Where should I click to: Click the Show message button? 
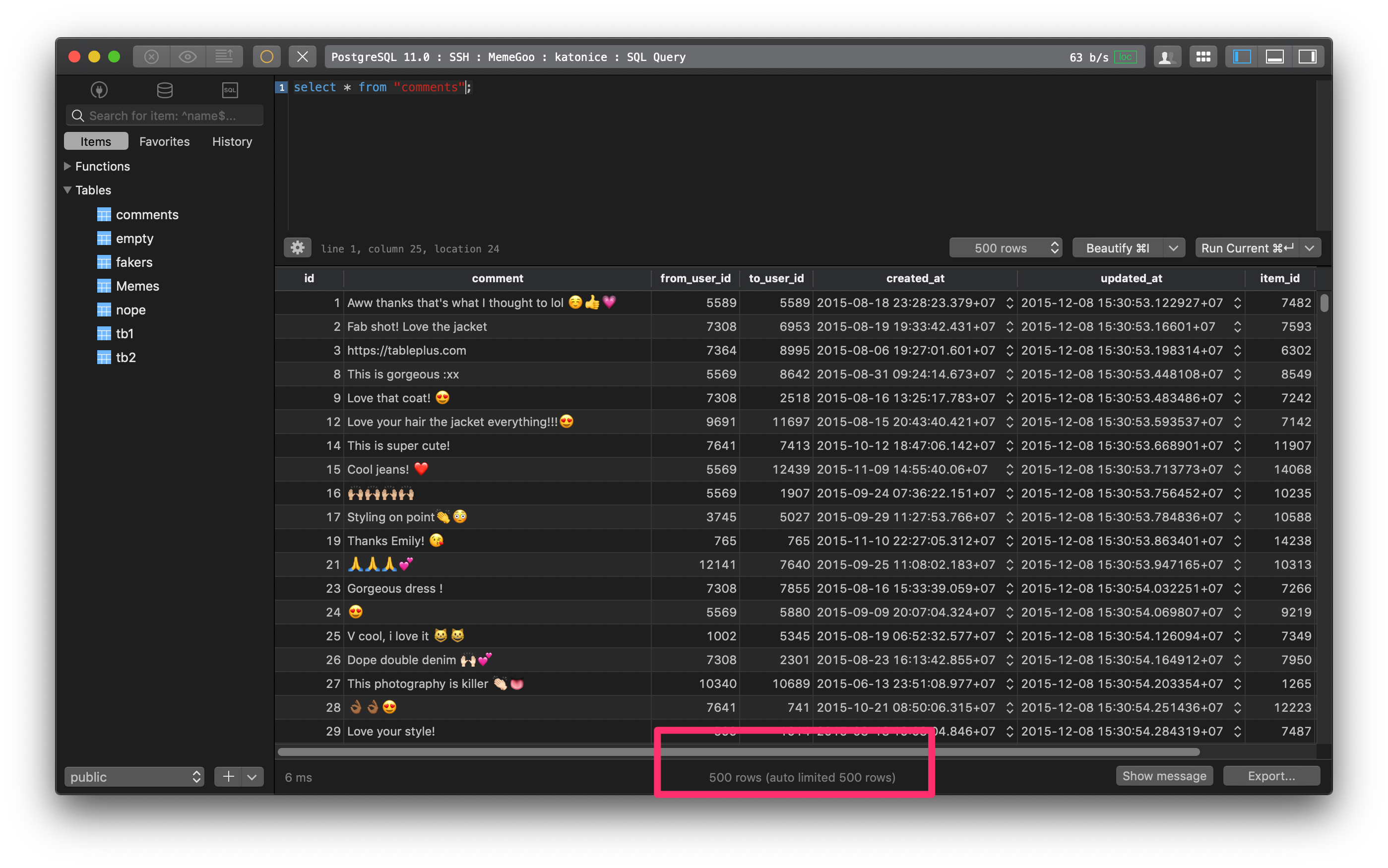coord(1164,776)
